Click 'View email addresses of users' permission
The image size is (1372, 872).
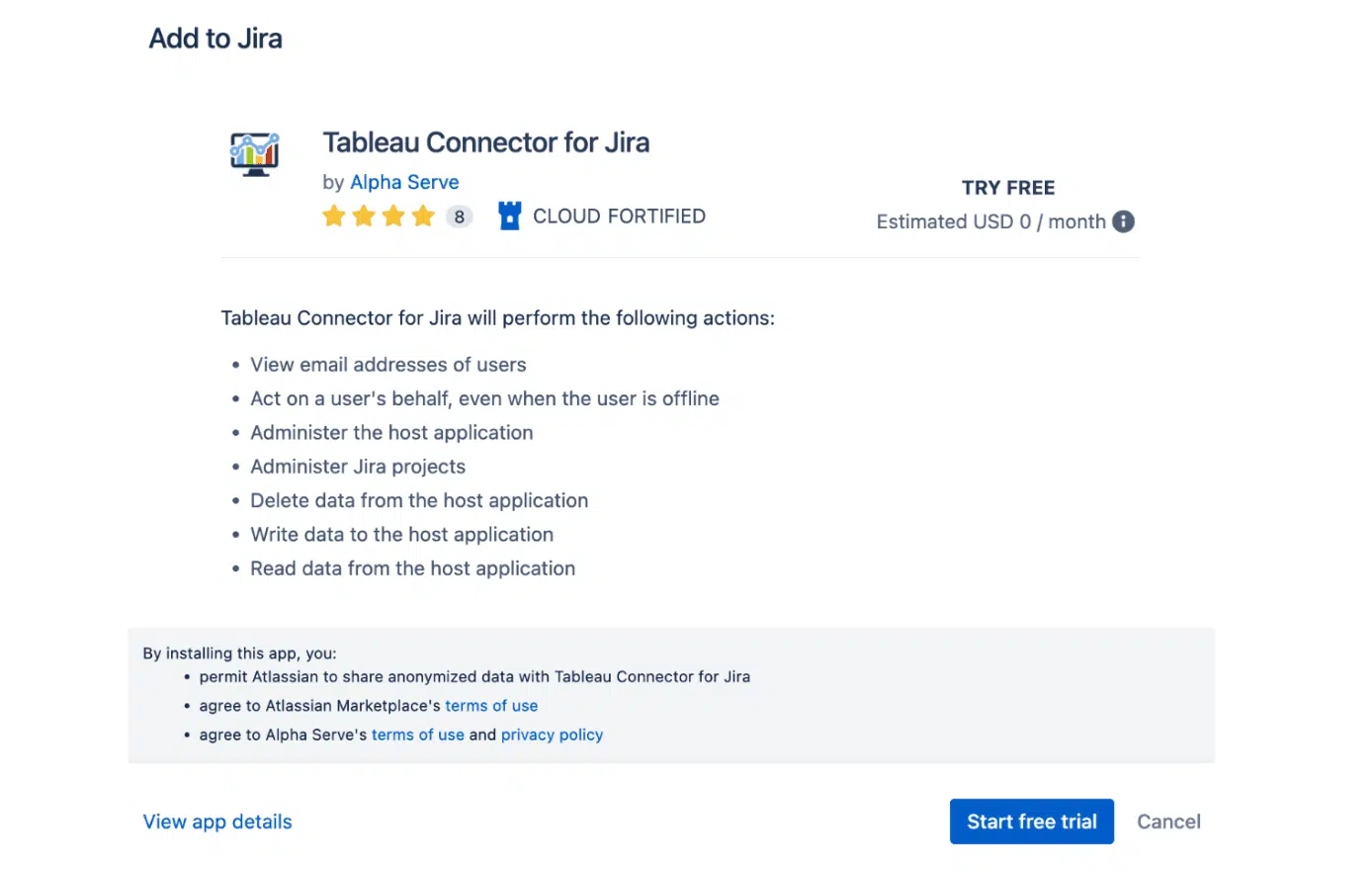coord(387,365)
